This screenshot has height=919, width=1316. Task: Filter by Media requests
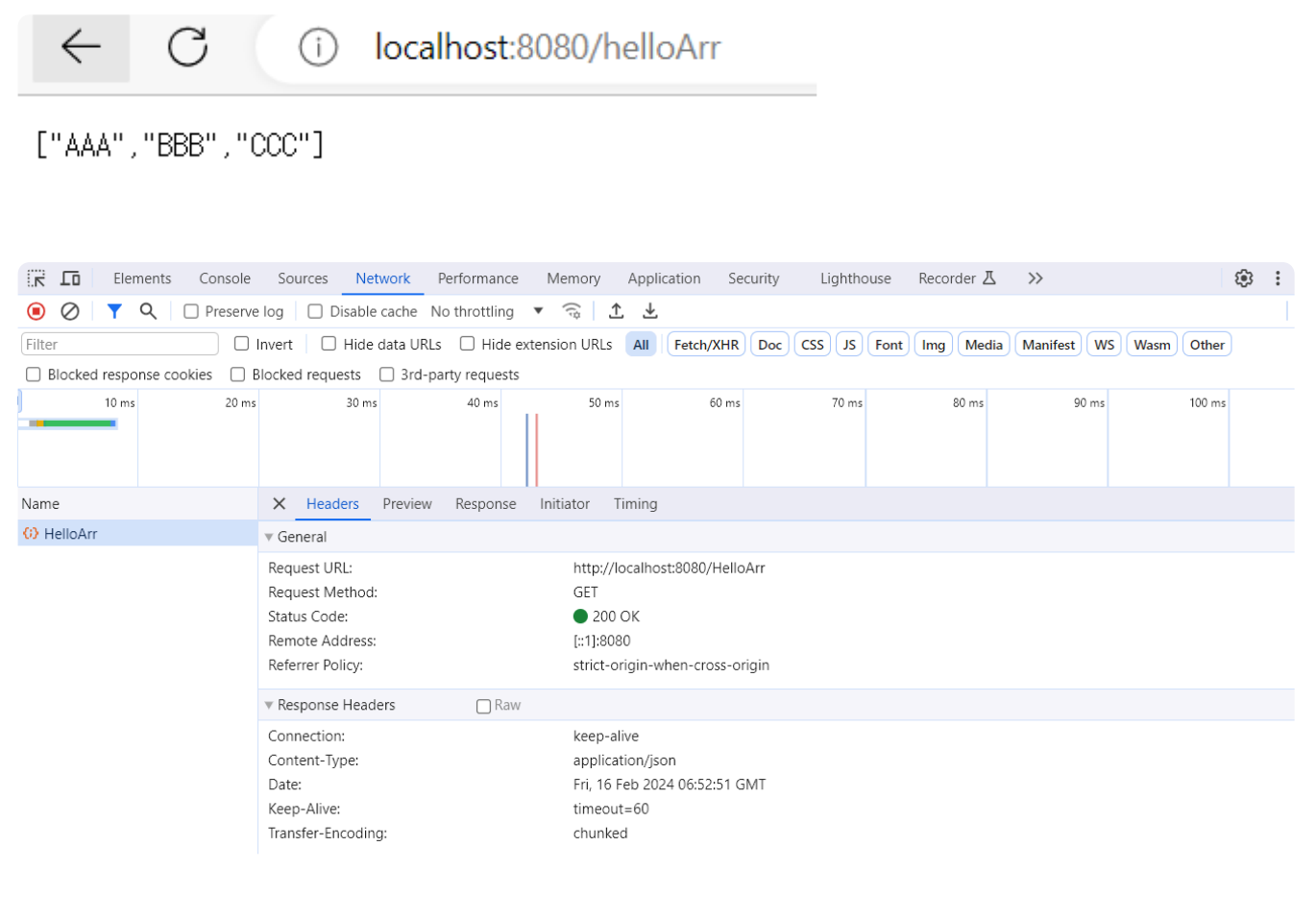tap(984, 345)
